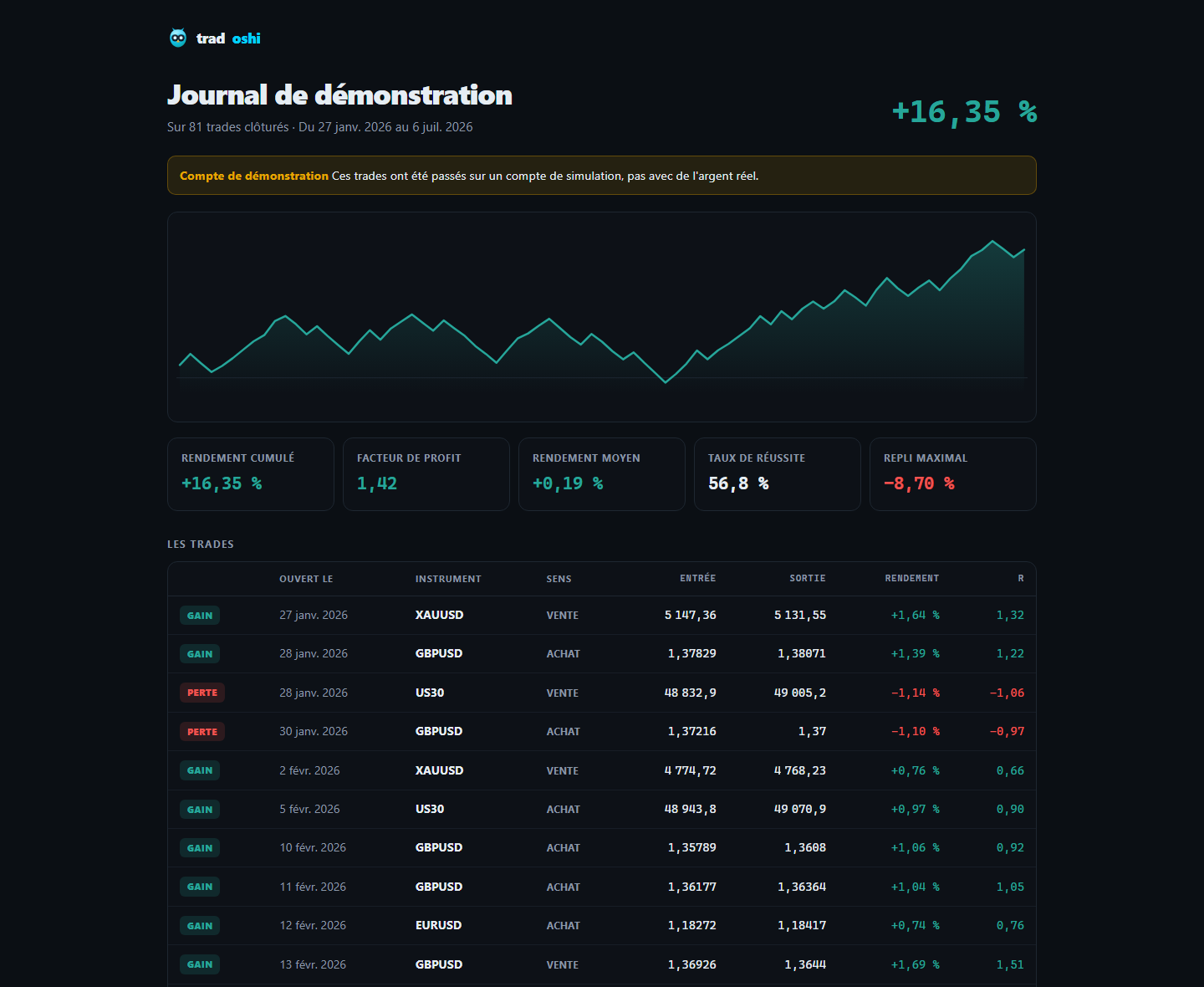Click the large +16,35 % header value
Viewport: 1204px width, 987px height.
(964, 111)
